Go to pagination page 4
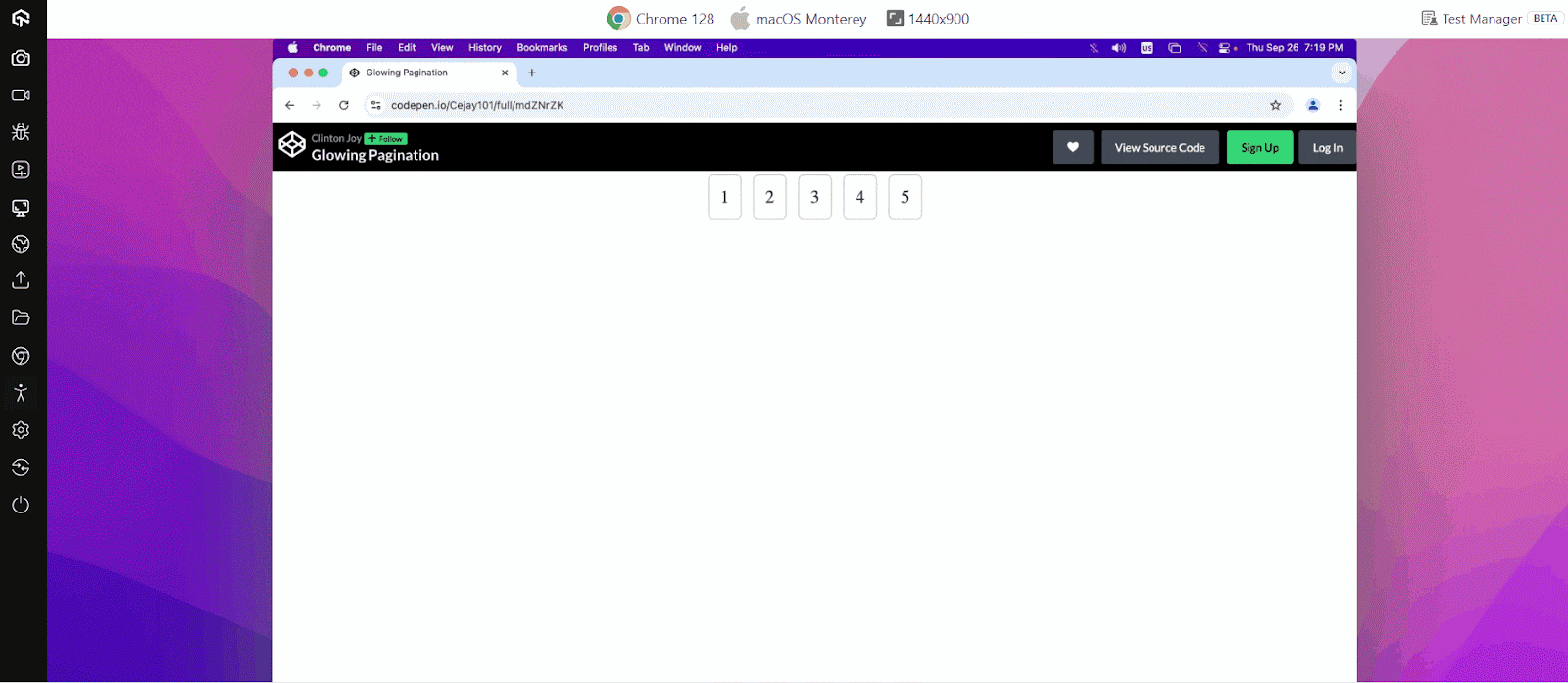1568x683 pixels. pos(859,197)
